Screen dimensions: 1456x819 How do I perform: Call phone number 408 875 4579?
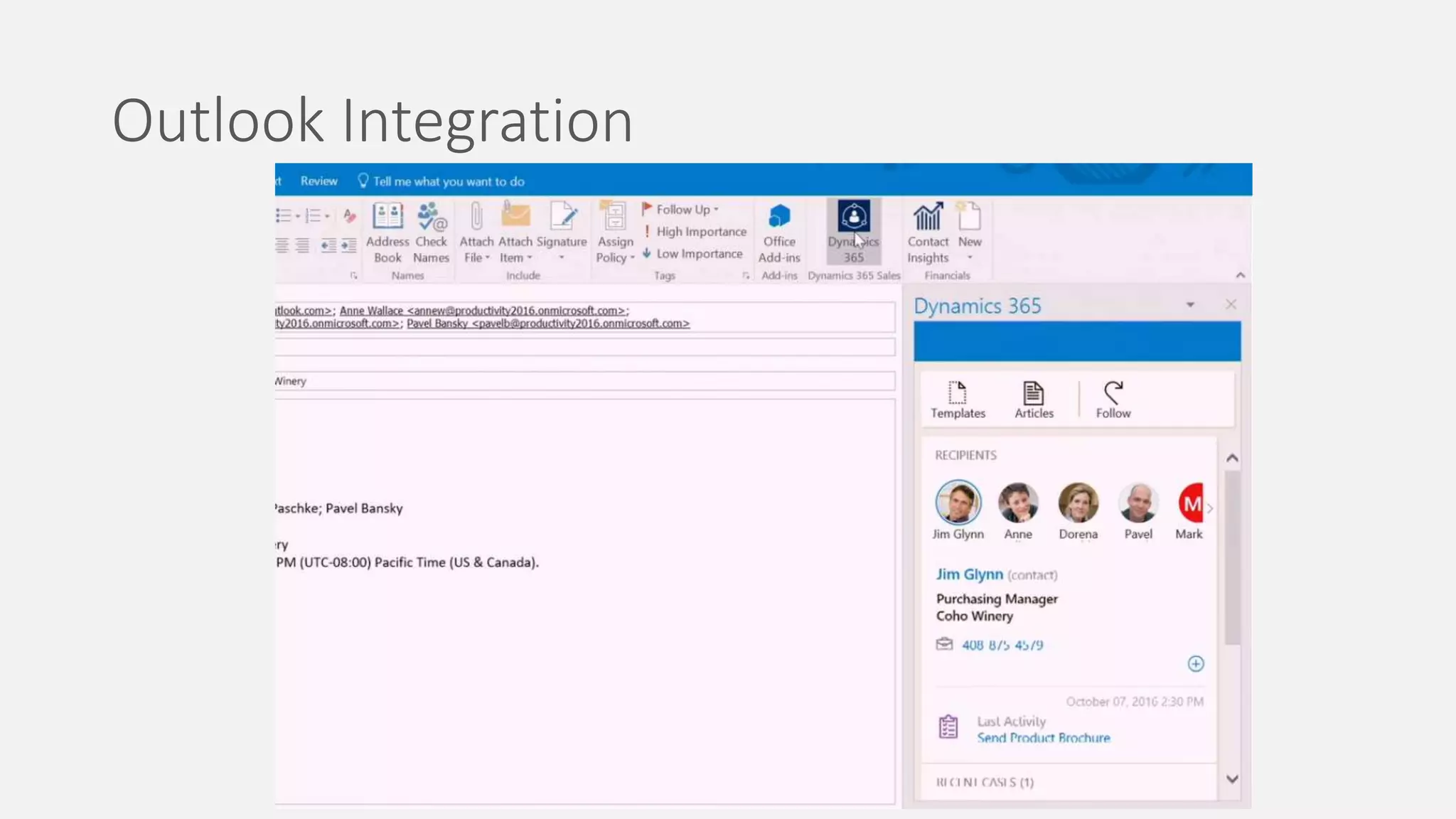click(1002, 645)
